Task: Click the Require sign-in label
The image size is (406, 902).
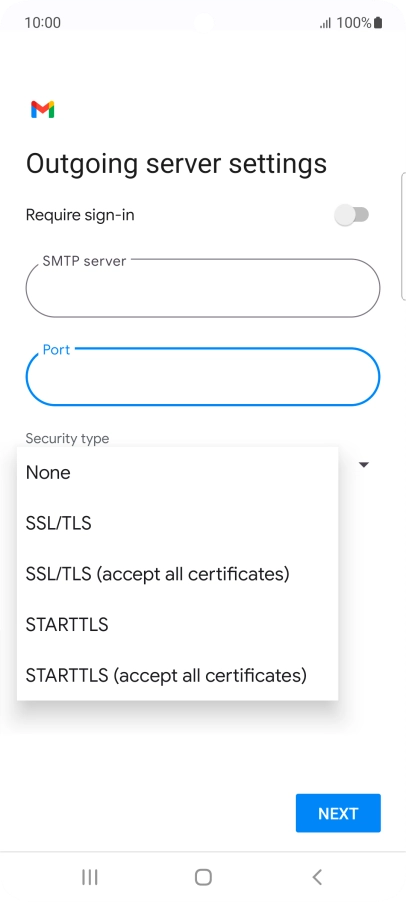Action: click(x=80, y=215)
